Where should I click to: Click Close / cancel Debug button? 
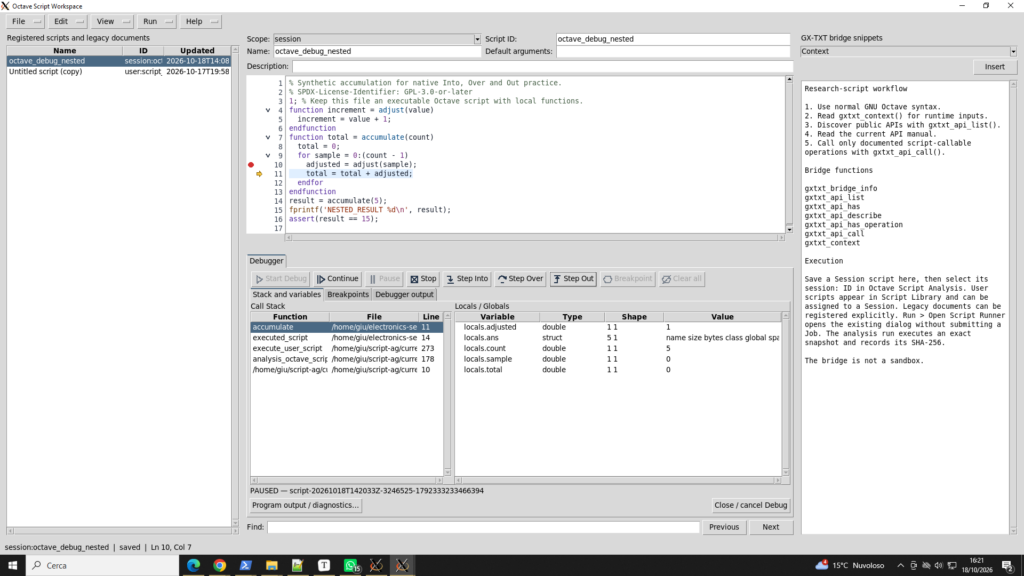tap(750, 505)
